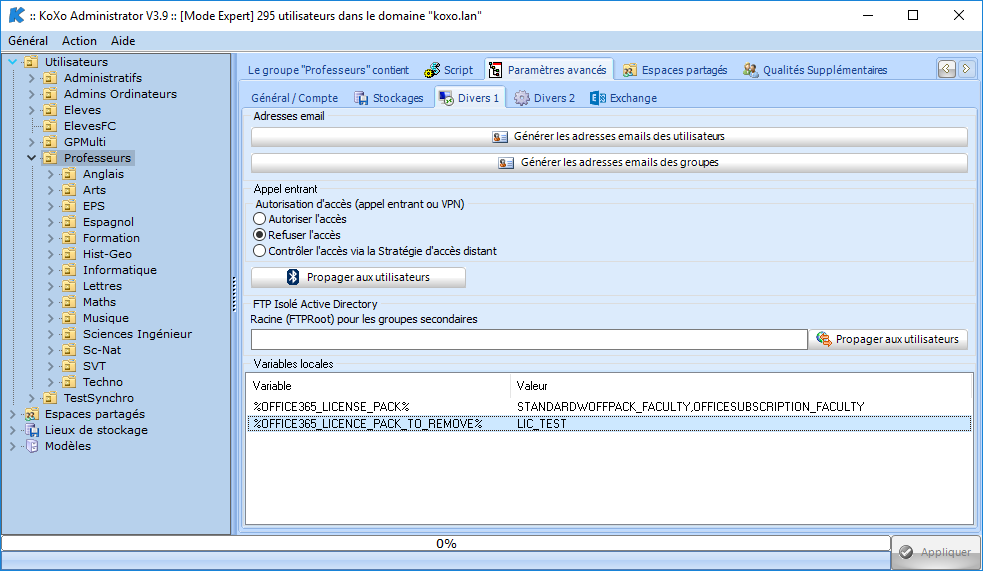Viewport: 983px width, 571px height.
Task: Click the Qualités Supplémentaires tab icon
Action: tap(750, 70)
